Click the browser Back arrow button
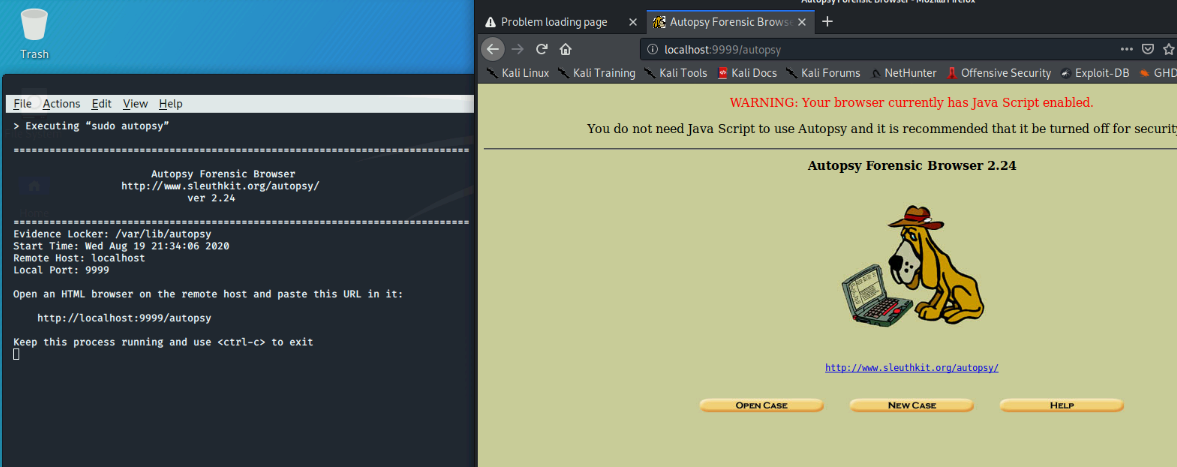This screenshot has height=467, width=1177. pos(492,49)
